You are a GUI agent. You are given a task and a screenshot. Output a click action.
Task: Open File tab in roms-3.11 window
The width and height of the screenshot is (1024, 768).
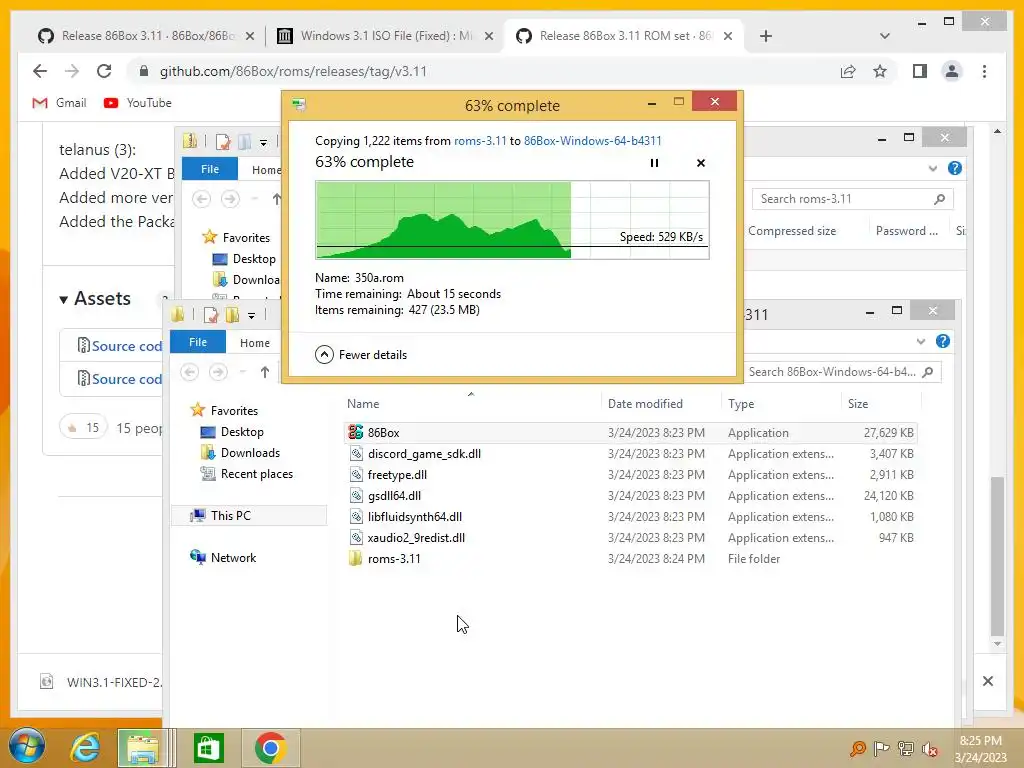[210, 169]
